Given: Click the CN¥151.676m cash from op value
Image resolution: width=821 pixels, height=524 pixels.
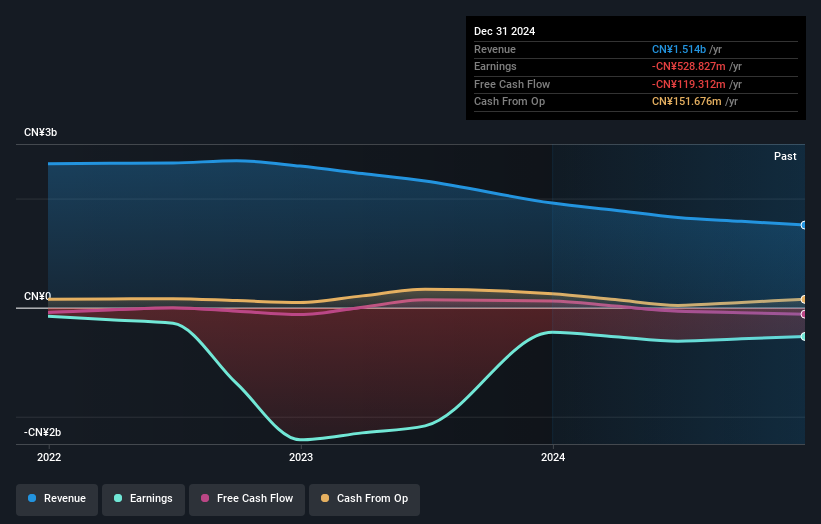Looking at the screenshot, I should tap(686, 102).
